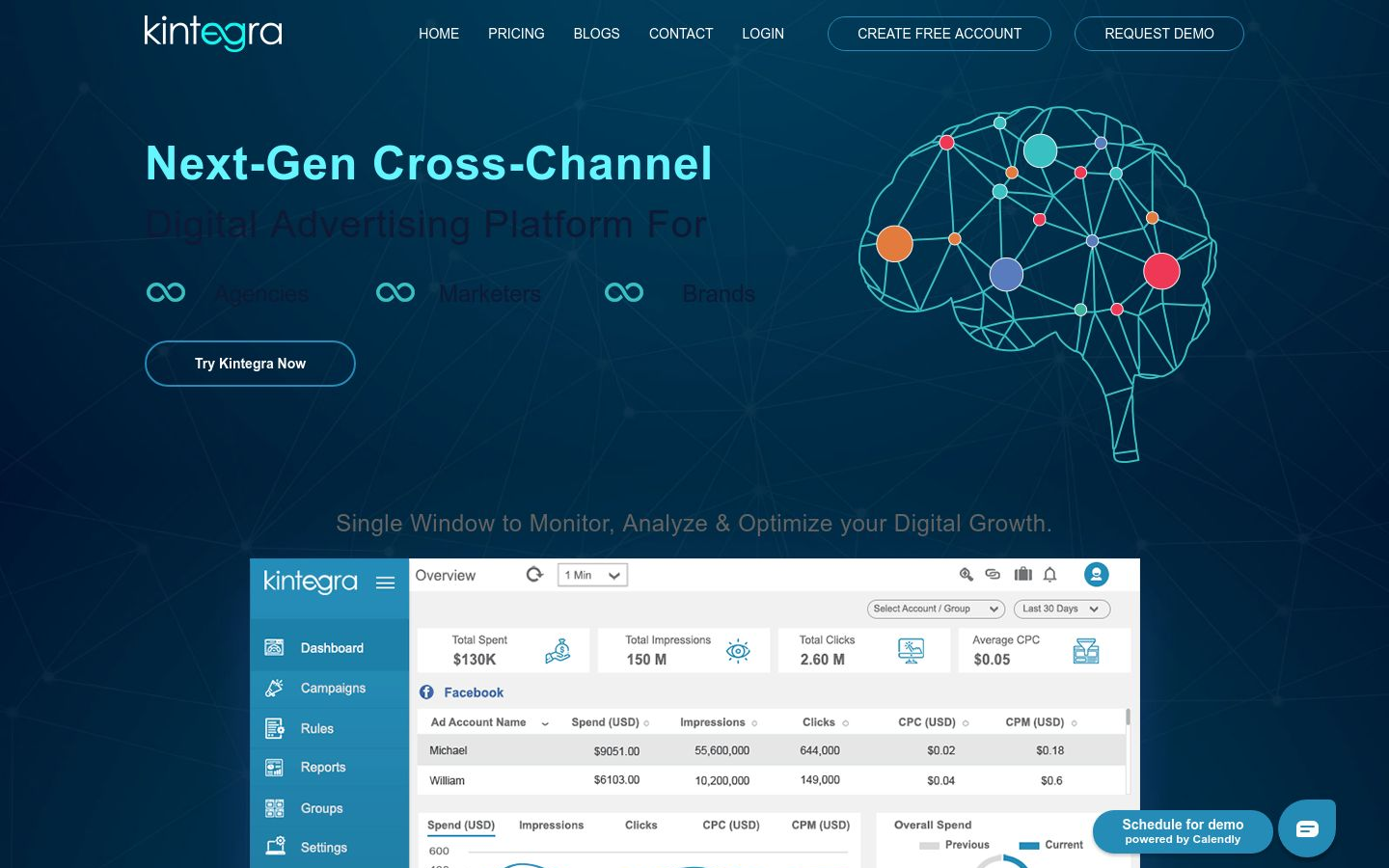Open Reports from the sidebar

322,767
